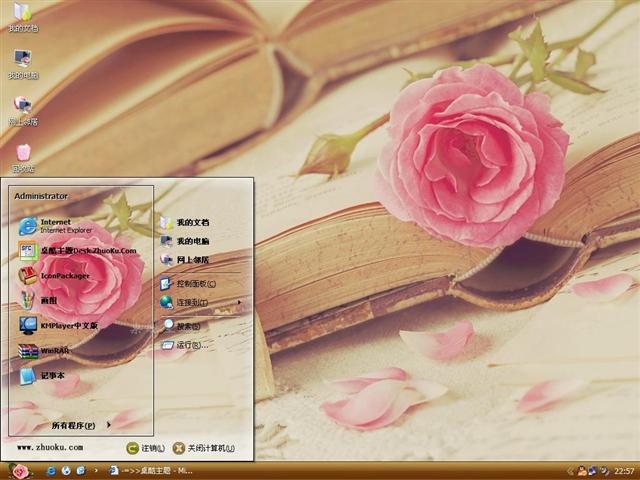Open the 我的电脑 desktop icon
Image resolution: width=640 pixels, height=480 pixels.
point(23,64)
